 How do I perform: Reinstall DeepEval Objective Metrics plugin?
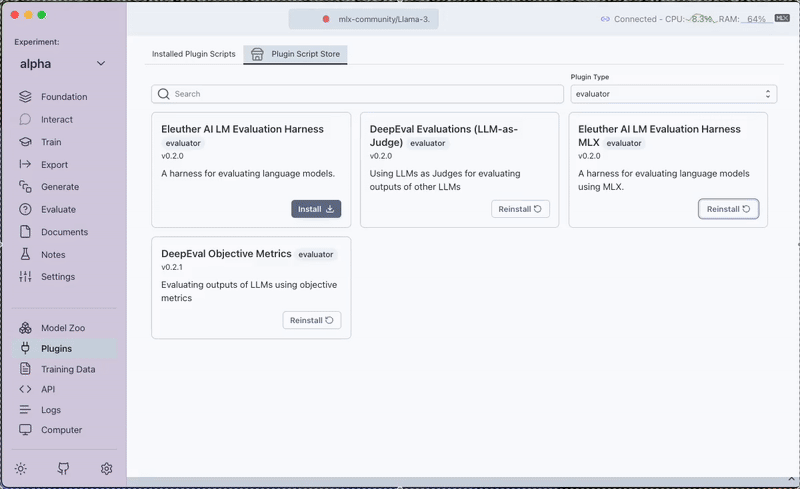pos(312,320)
